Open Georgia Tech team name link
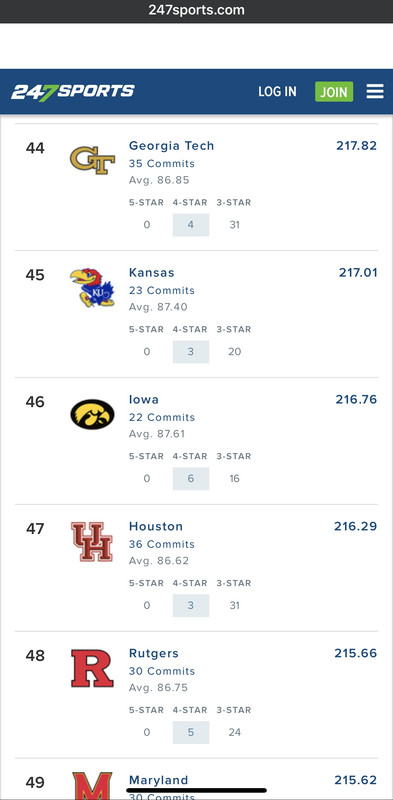The image size is (393, 800). click(171, 146)
